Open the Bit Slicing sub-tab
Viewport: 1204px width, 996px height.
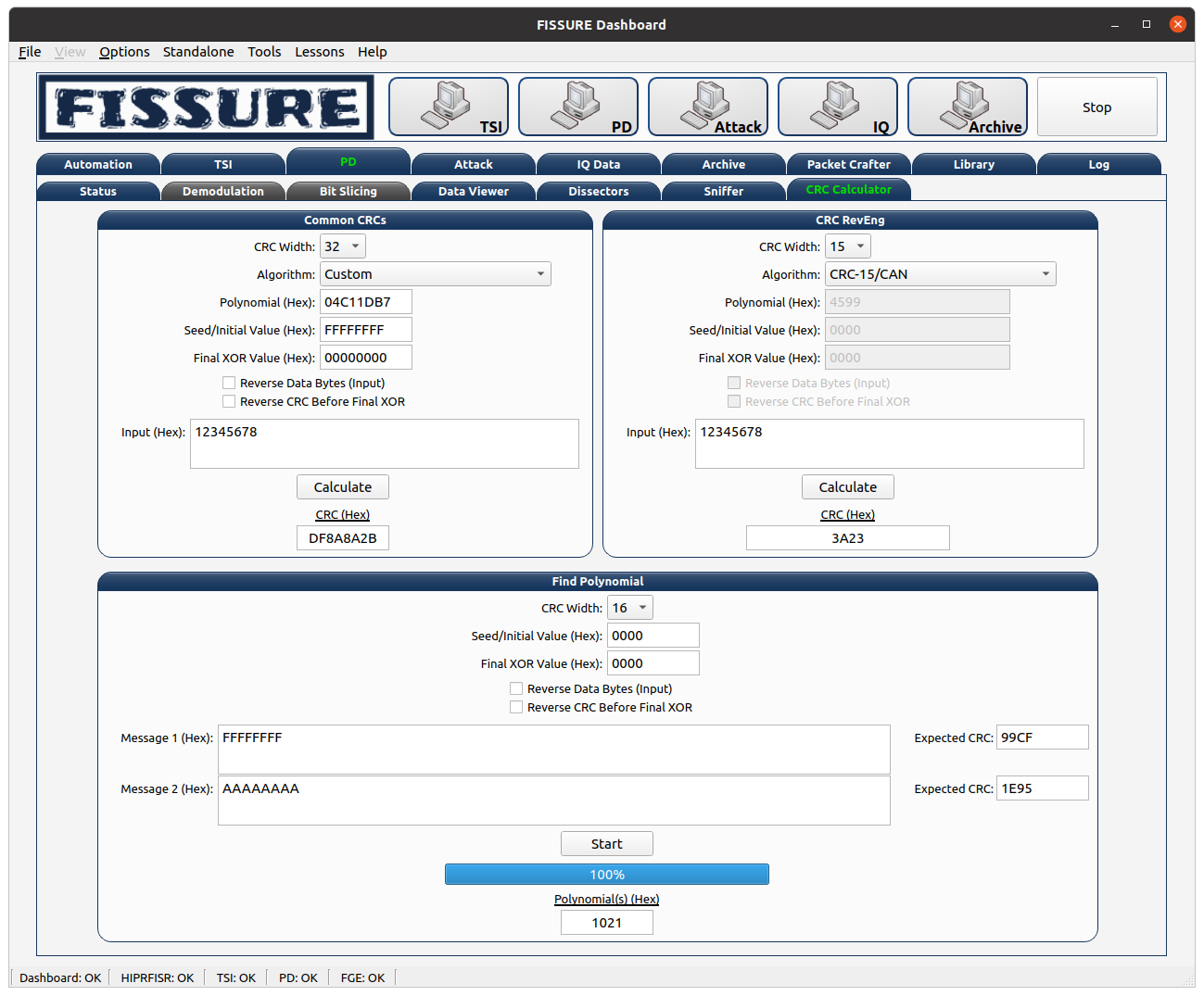tap(349, 191)
